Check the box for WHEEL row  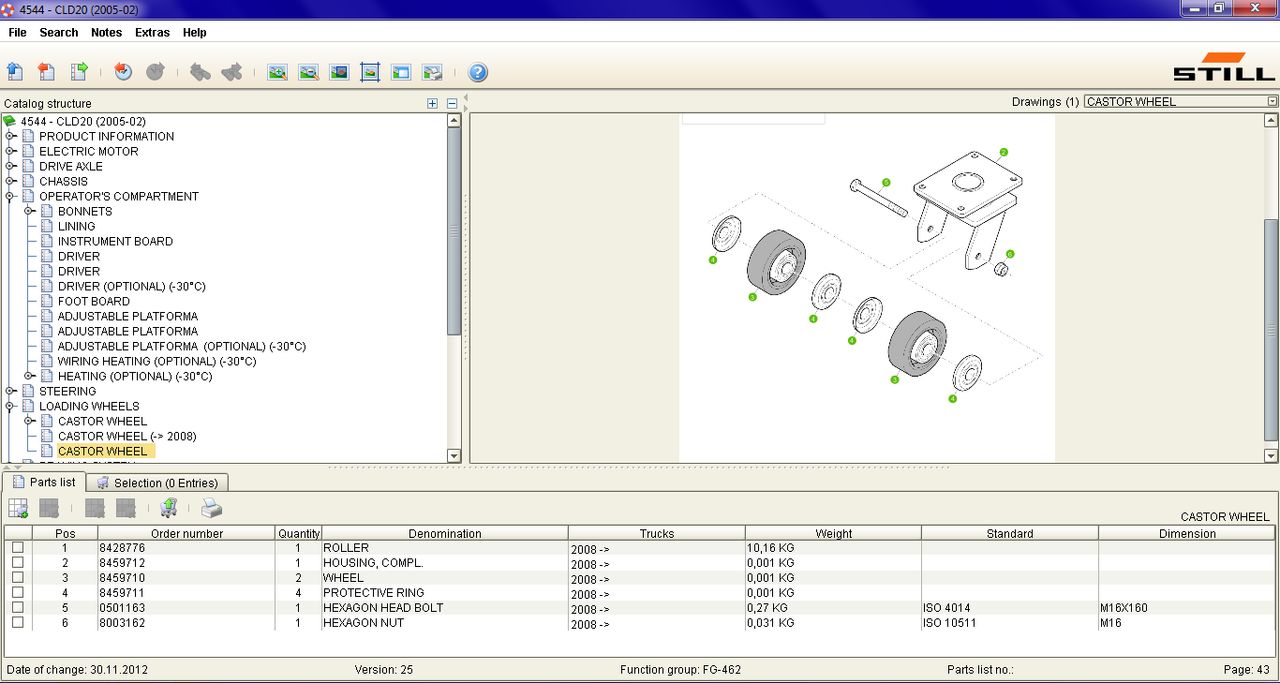[18, 578]
